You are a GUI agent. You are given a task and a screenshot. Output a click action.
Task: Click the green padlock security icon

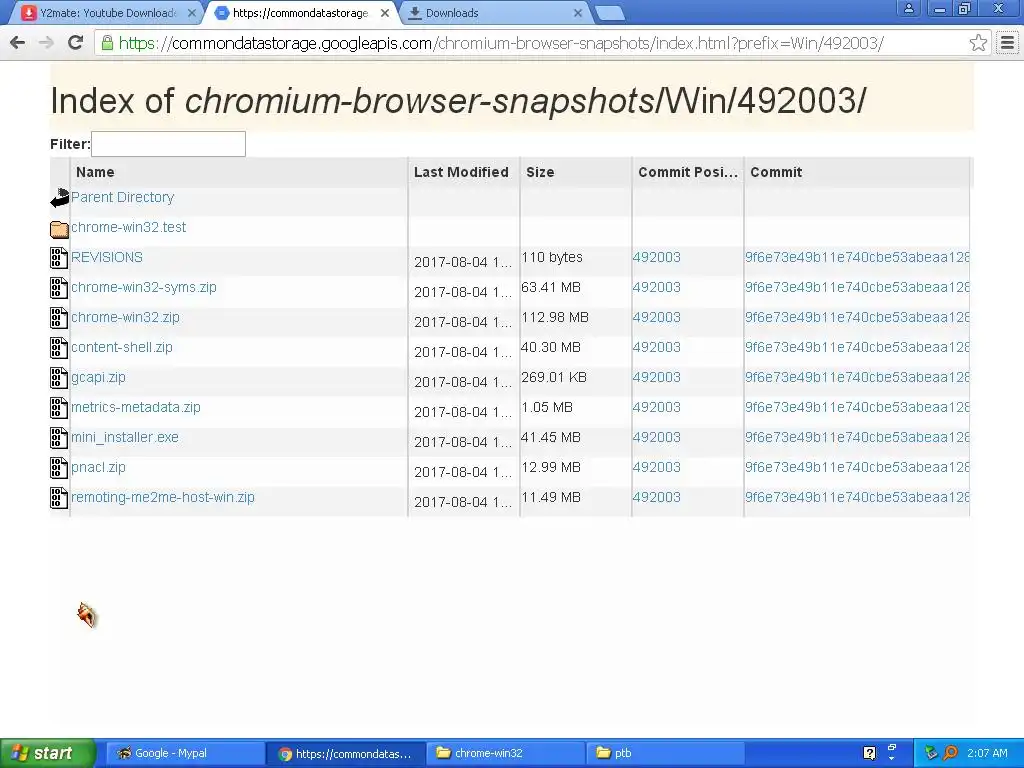[x=106, y=43]
